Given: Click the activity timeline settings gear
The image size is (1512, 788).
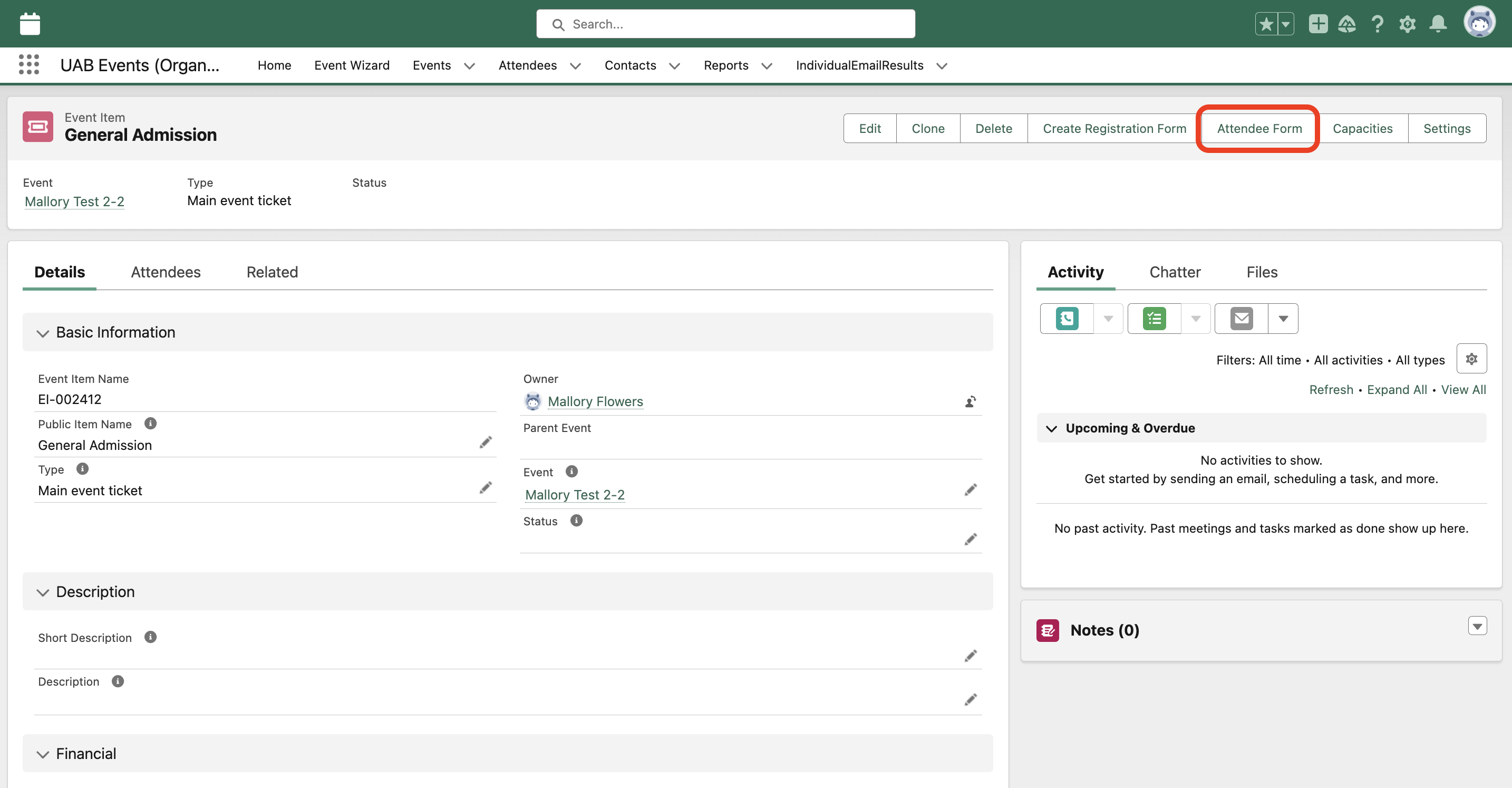Looking at the screenshot, I should coord(1471,359).
